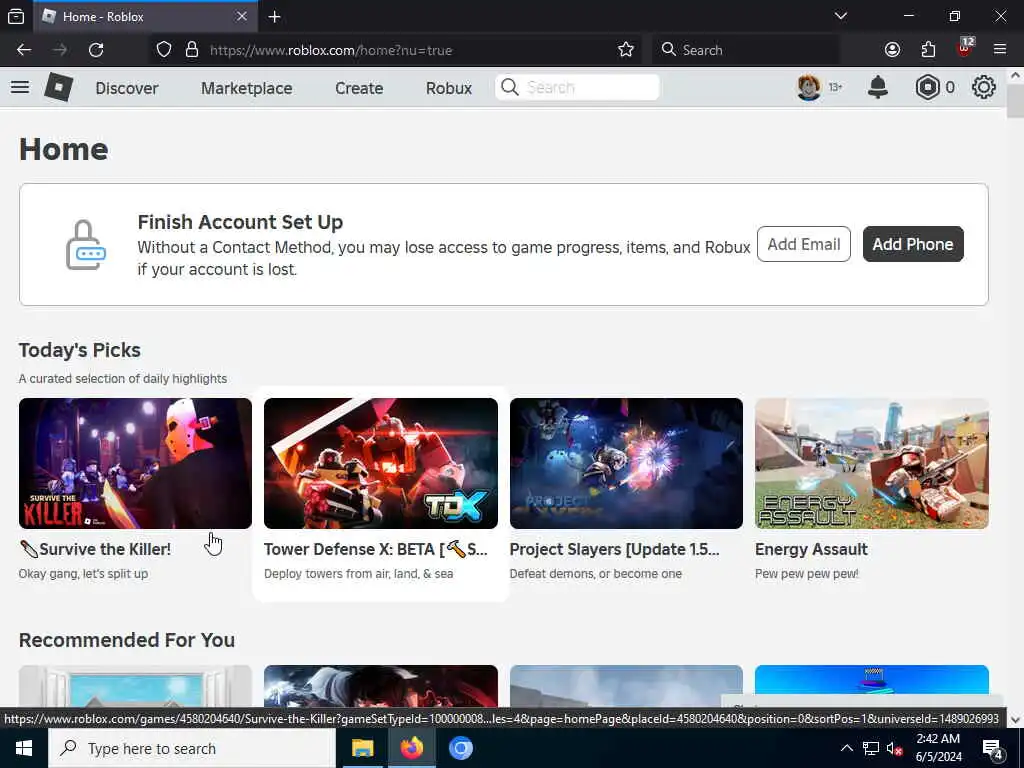
Task: Open the notifications bell
Action: coord(878,87)
